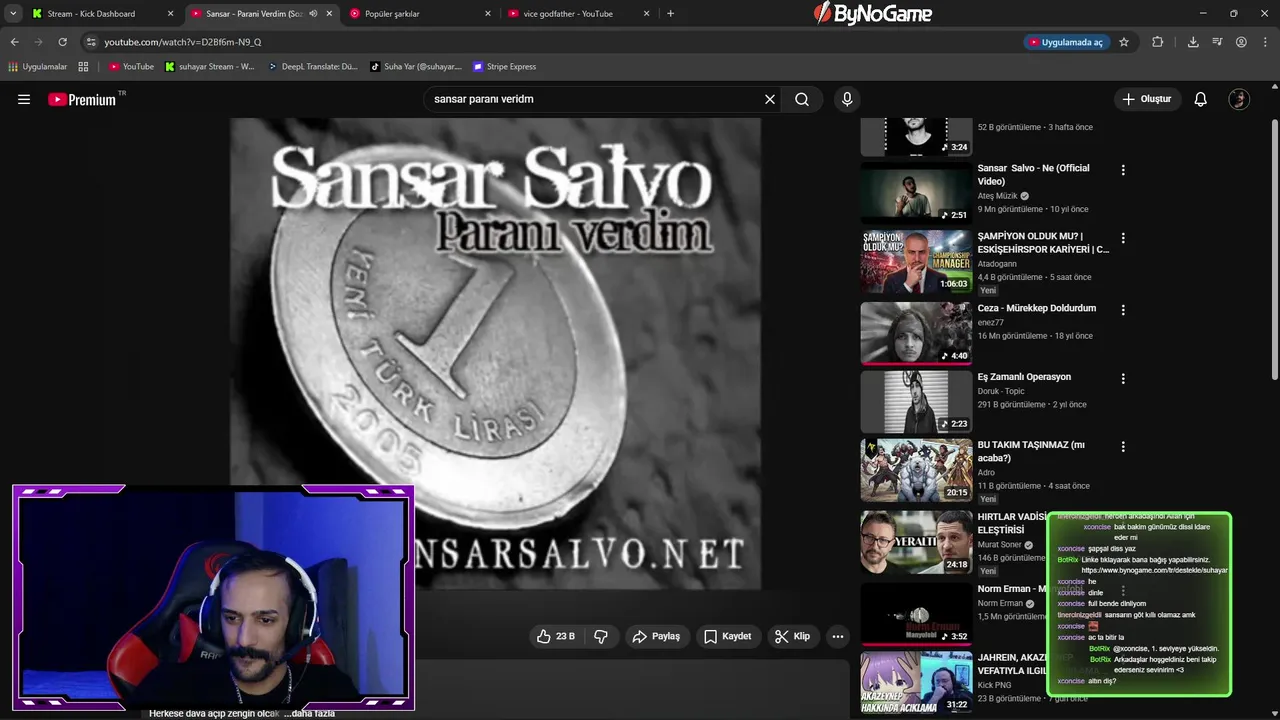The height and width of the screenshot is (720, 1280).
Task: Open ŞAMPİYON OLDUK MU video title
Action: coord(1043,243)
